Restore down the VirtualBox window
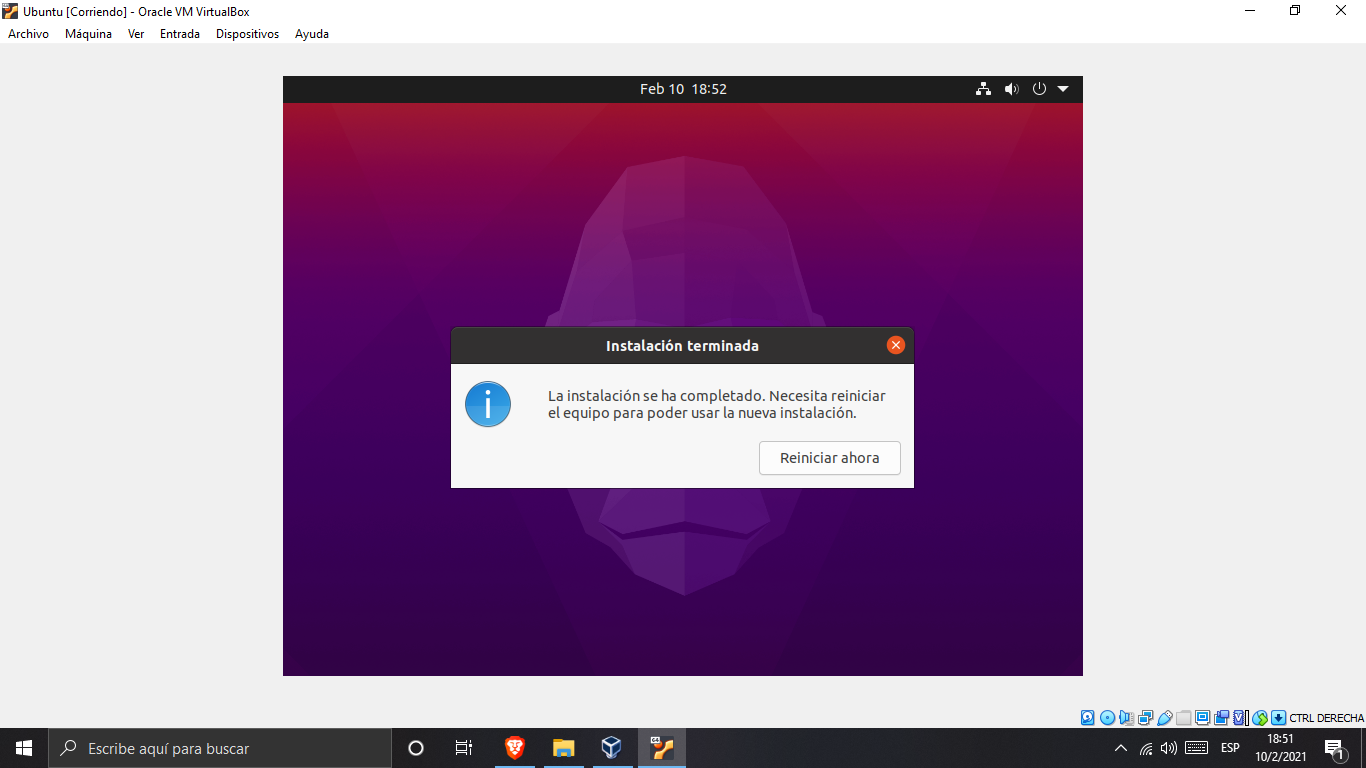 1296,11
